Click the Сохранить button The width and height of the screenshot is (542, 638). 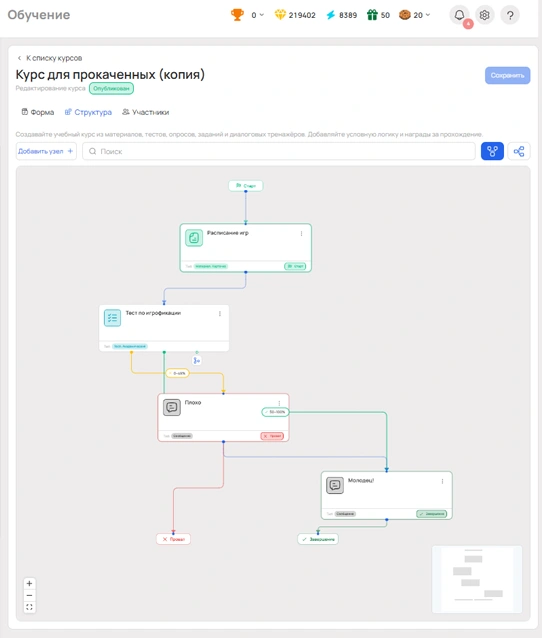point(507,75)
